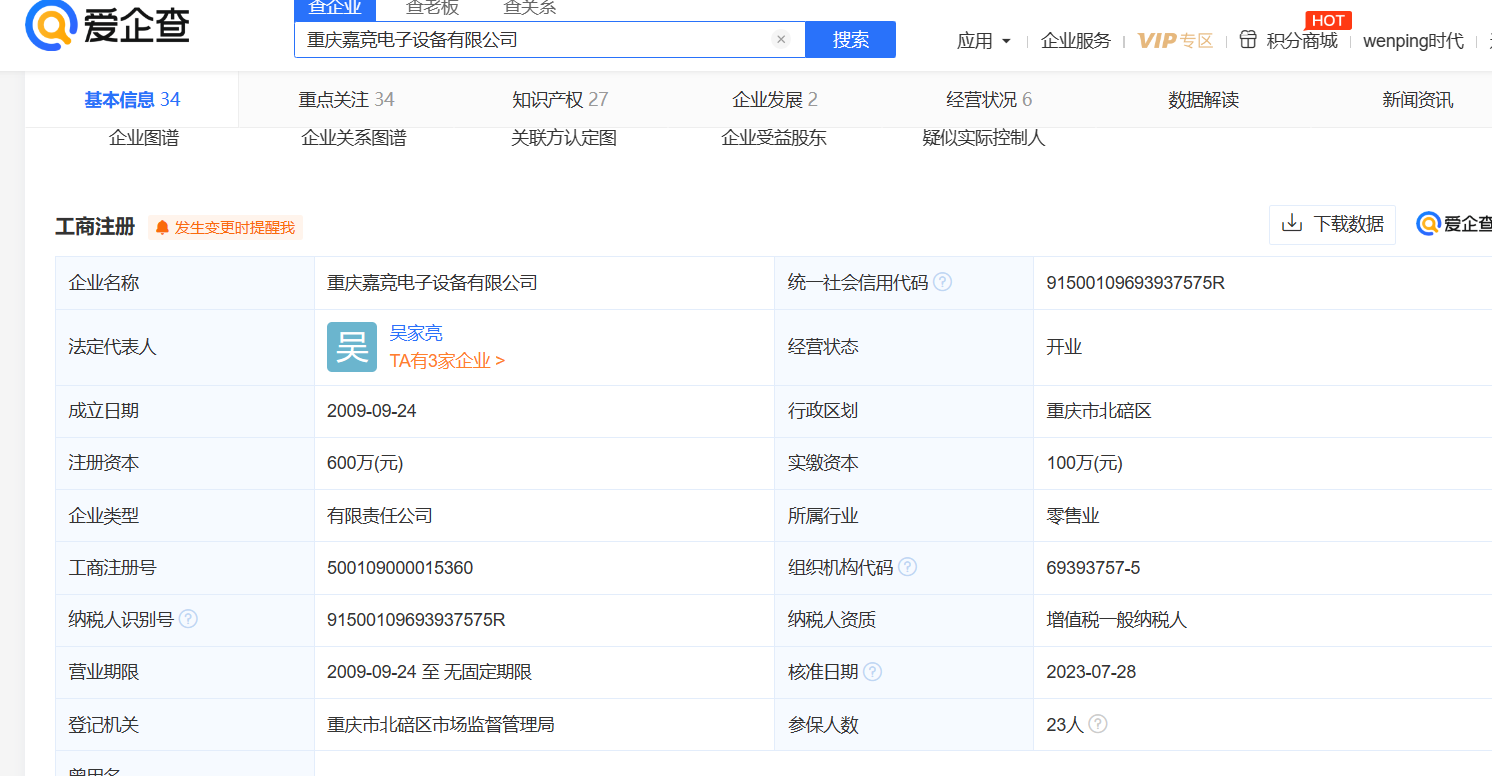
Task: Click the 企业名称 value in the table
Action: click(x=432, y=283)
